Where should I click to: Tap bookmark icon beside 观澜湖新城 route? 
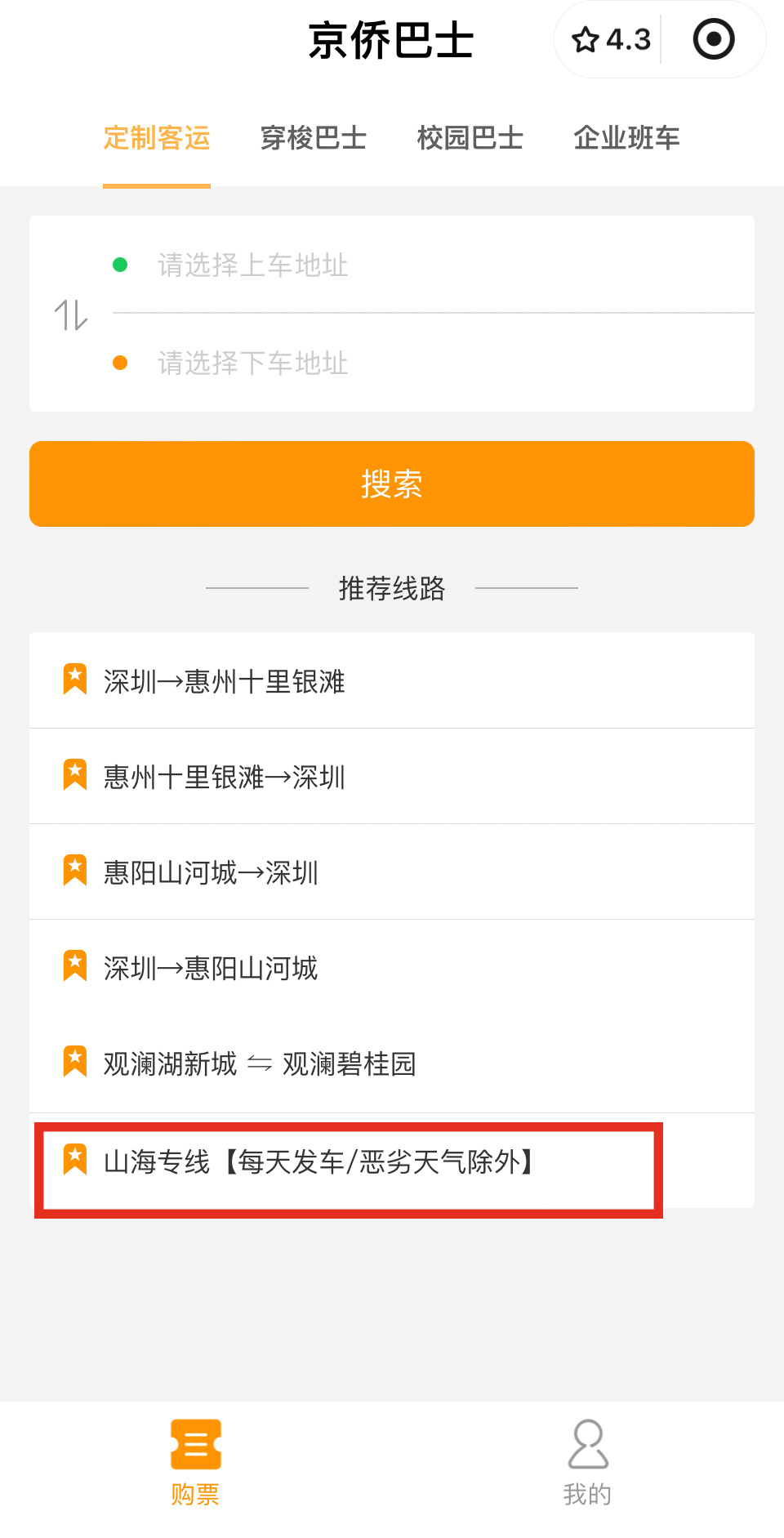click(x=75, y=1062)
